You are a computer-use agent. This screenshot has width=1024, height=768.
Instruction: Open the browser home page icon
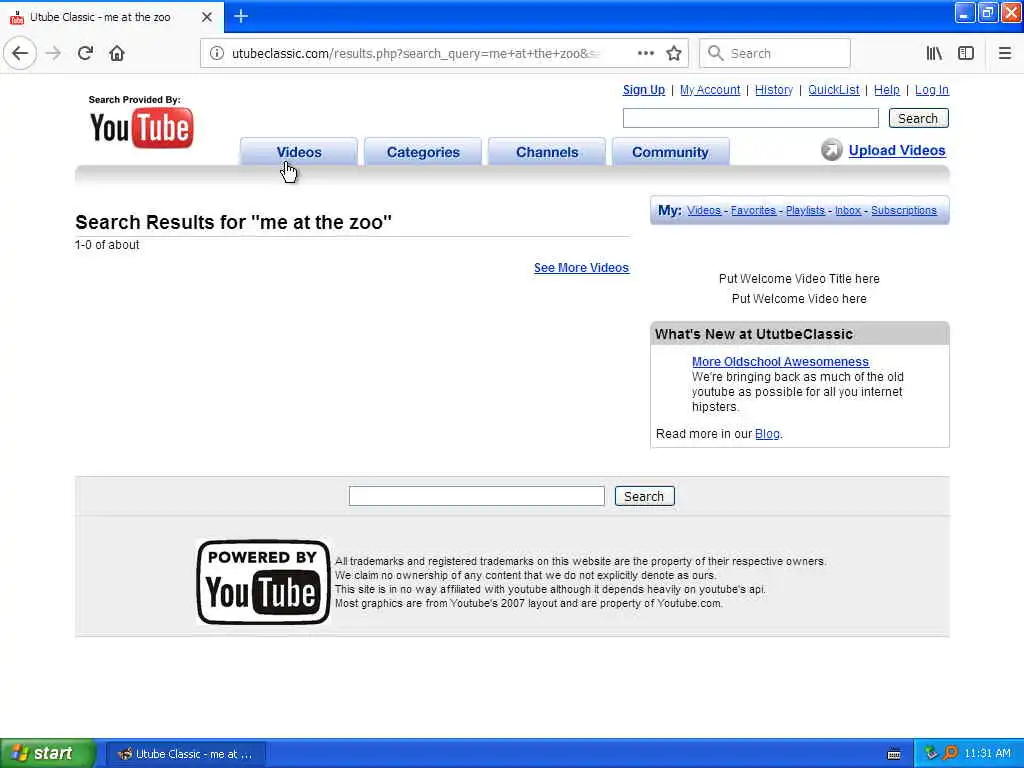point(117,53)
